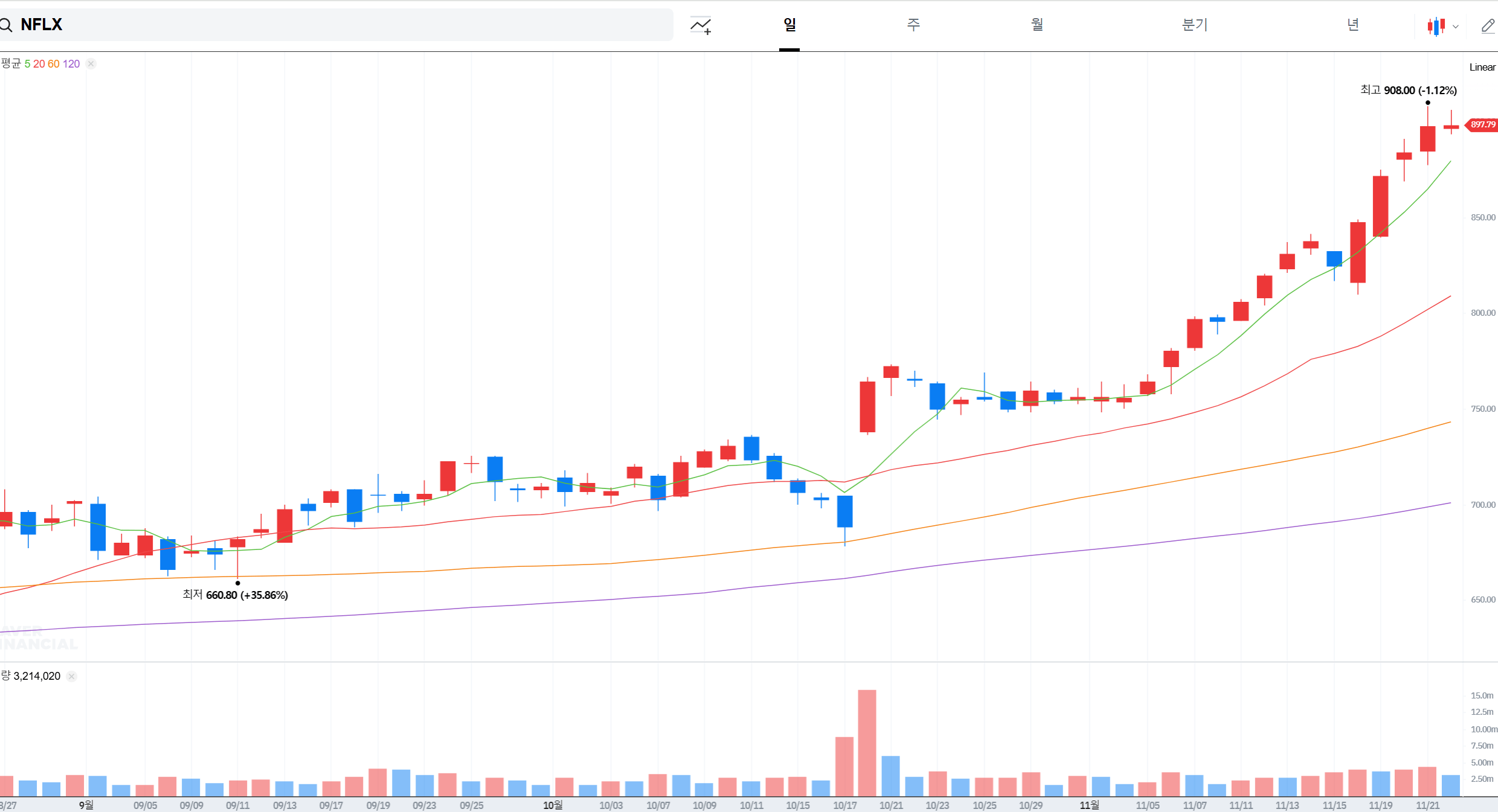Click the tallest volume bar
Screen dimensions: 1498x812
pos(867,743)
